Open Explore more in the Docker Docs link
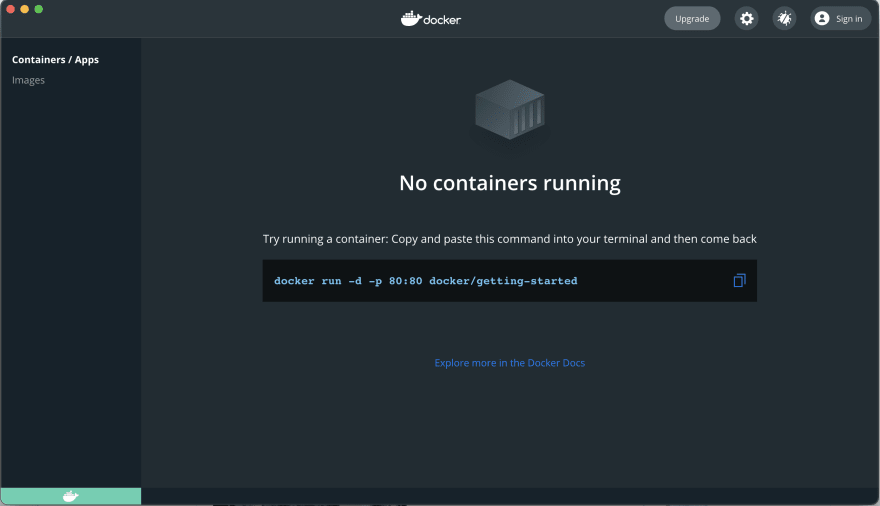 [510, 363]
